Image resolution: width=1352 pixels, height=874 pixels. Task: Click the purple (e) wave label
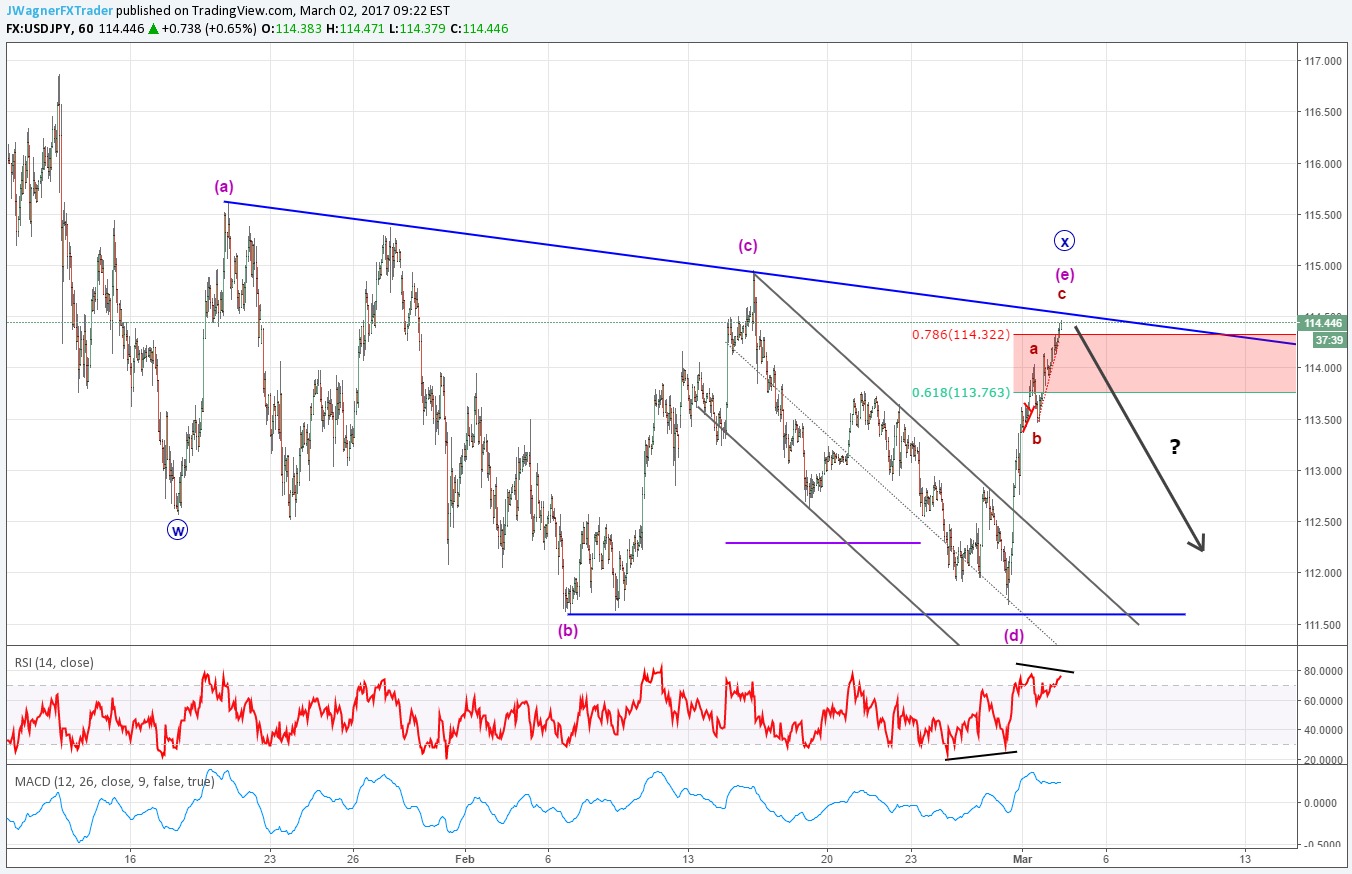(x=1065, y=274)
